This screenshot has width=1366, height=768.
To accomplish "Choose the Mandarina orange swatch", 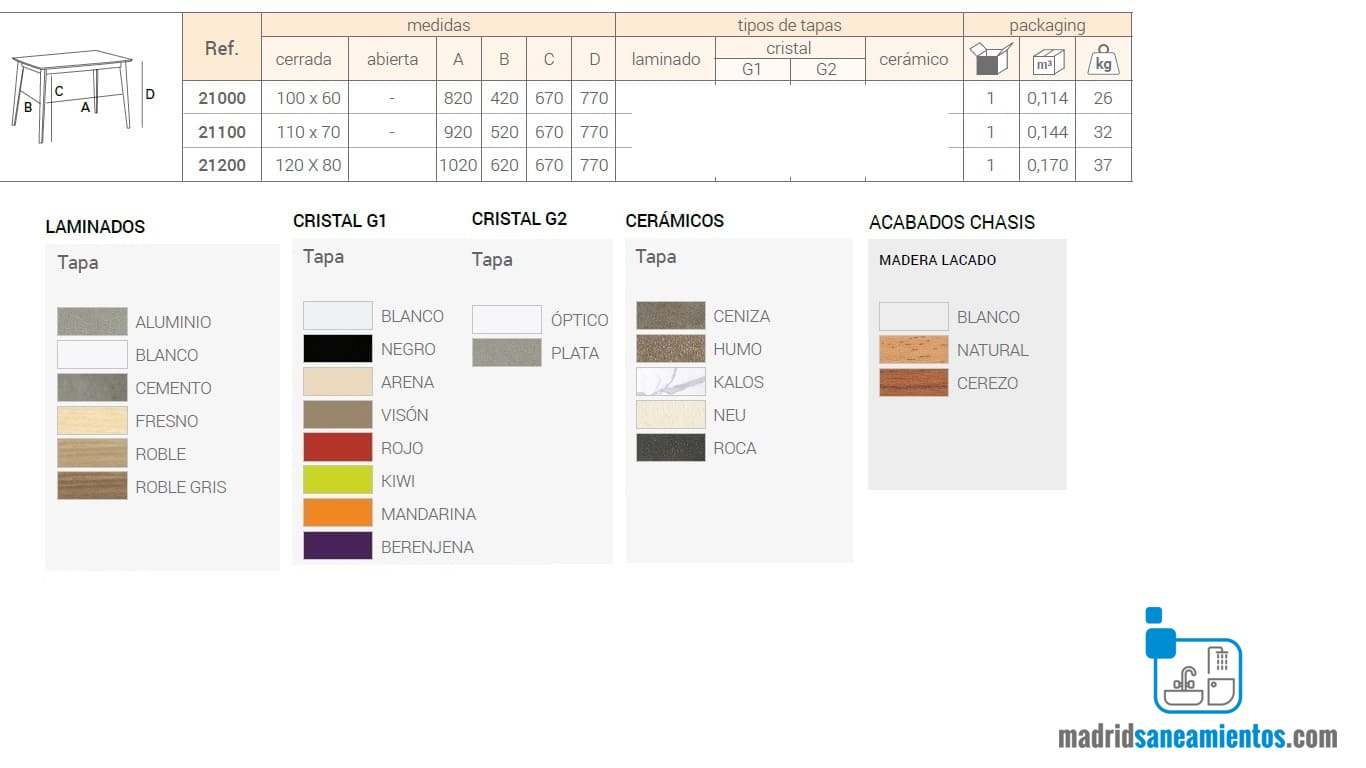I will [338, 514].
